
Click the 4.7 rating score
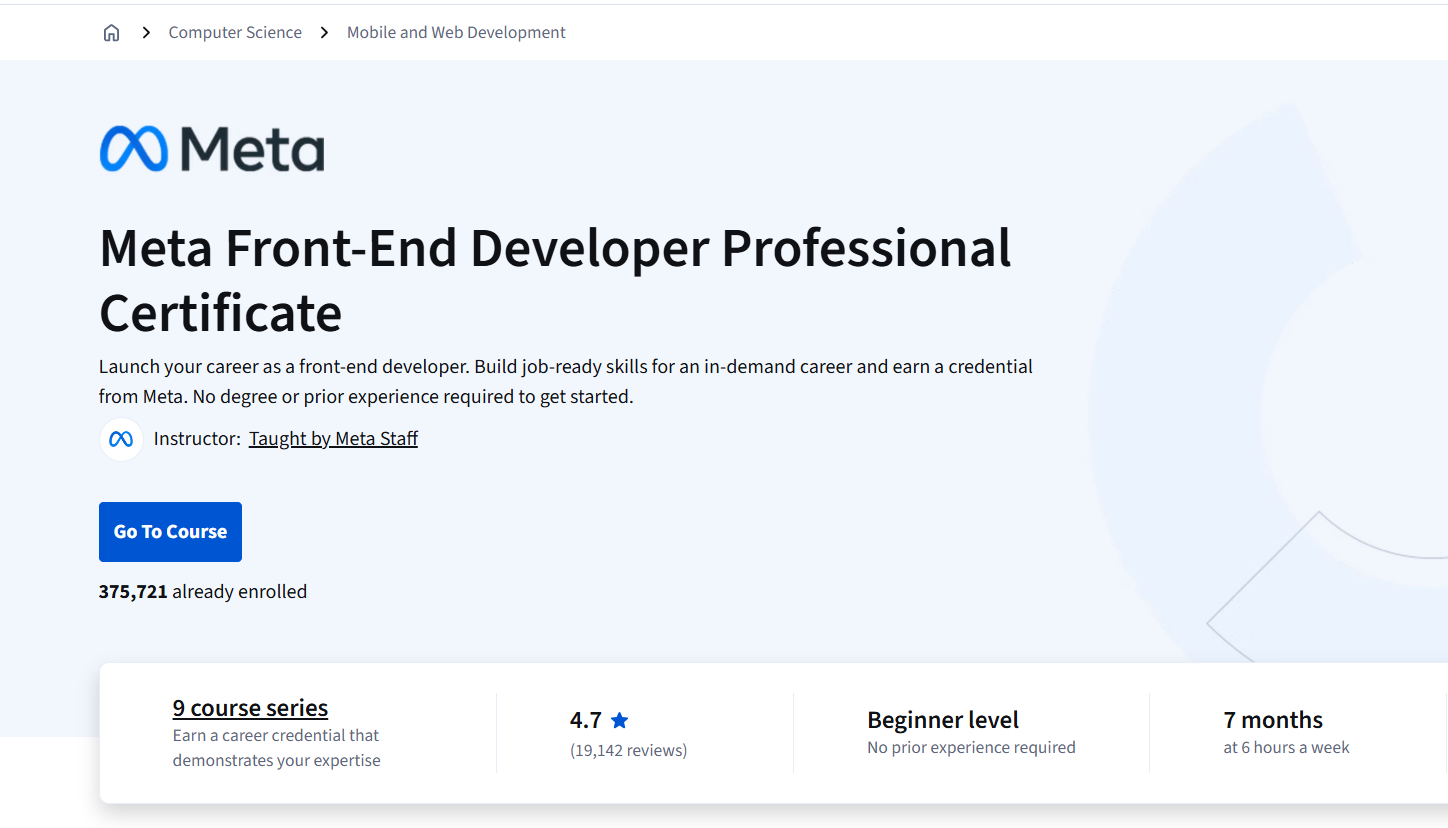pos(585,719)
